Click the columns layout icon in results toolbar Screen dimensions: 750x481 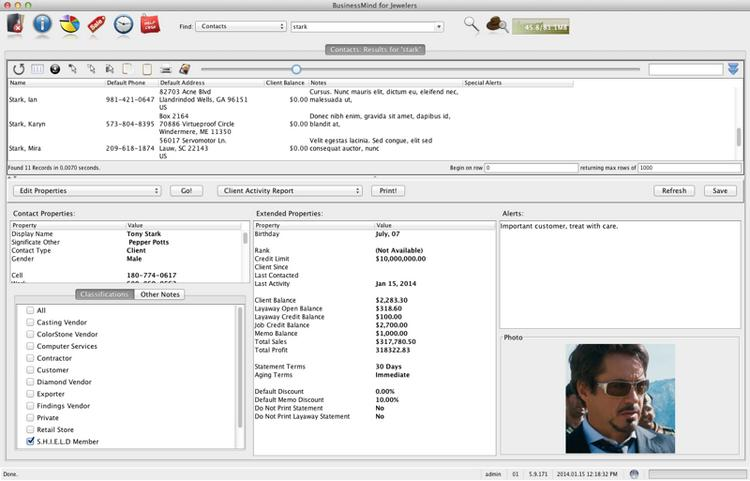point(37,69)
